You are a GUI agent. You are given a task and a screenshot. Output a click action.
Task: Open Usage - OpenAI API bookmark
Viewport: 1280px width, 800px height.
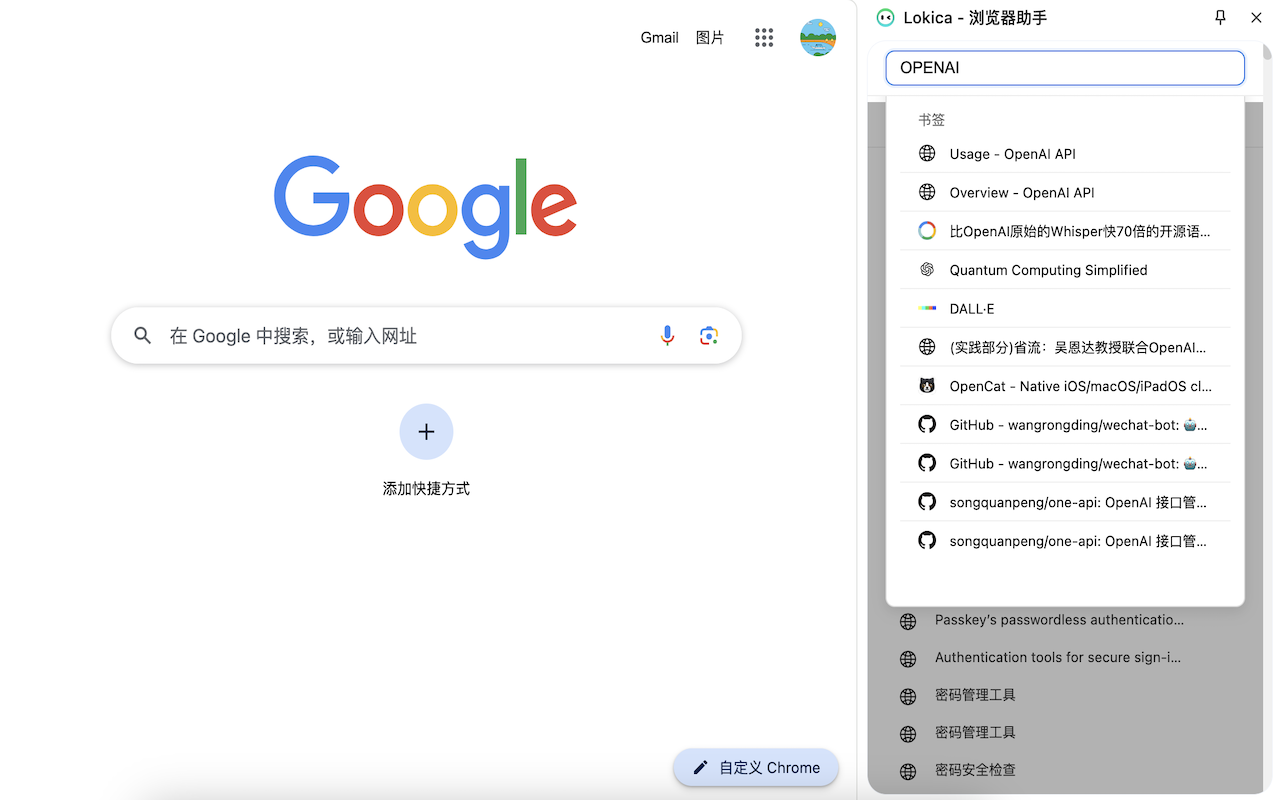point(1065,153)
